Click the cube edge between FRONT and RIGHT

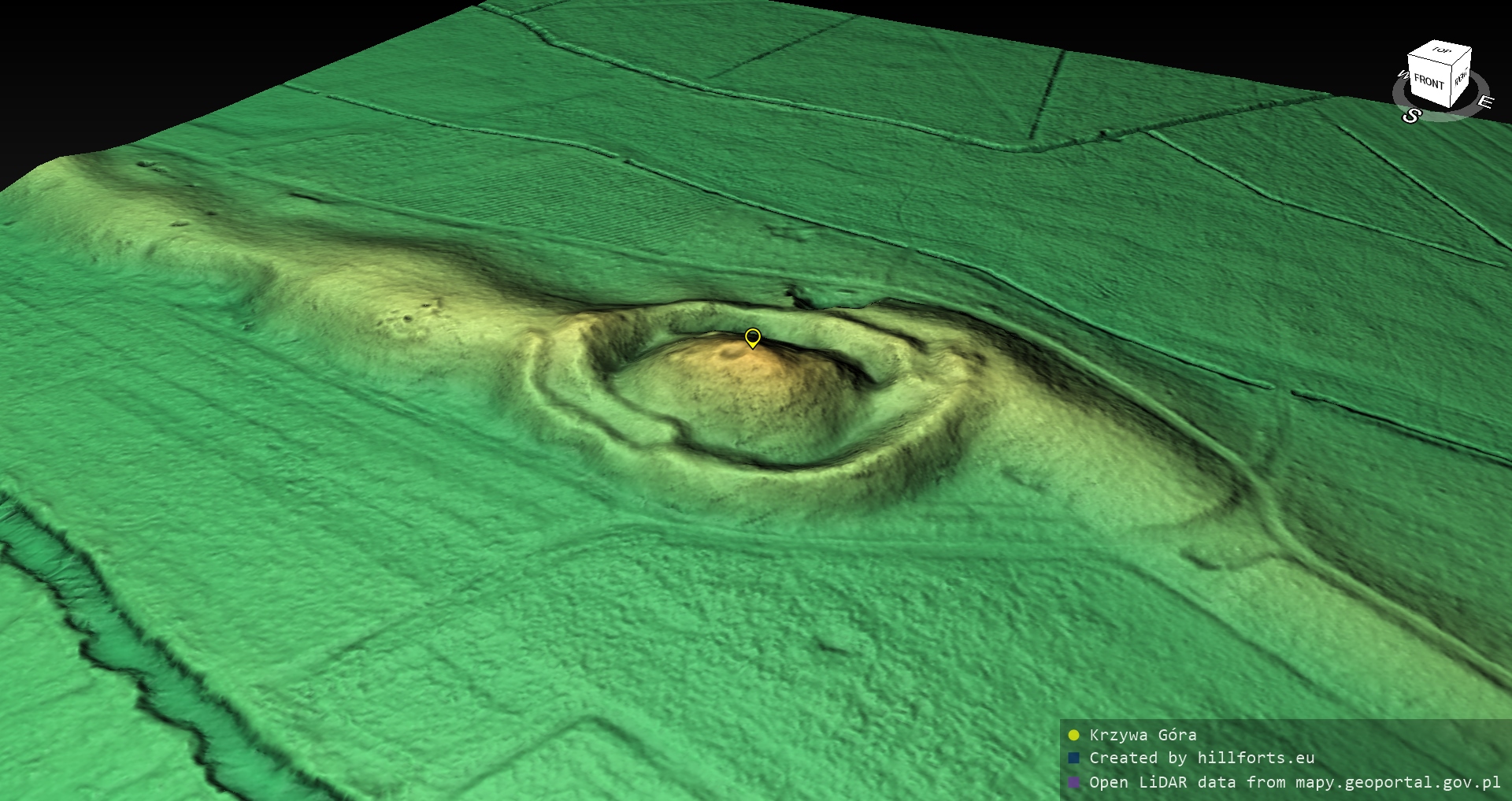coord(1451,86)
